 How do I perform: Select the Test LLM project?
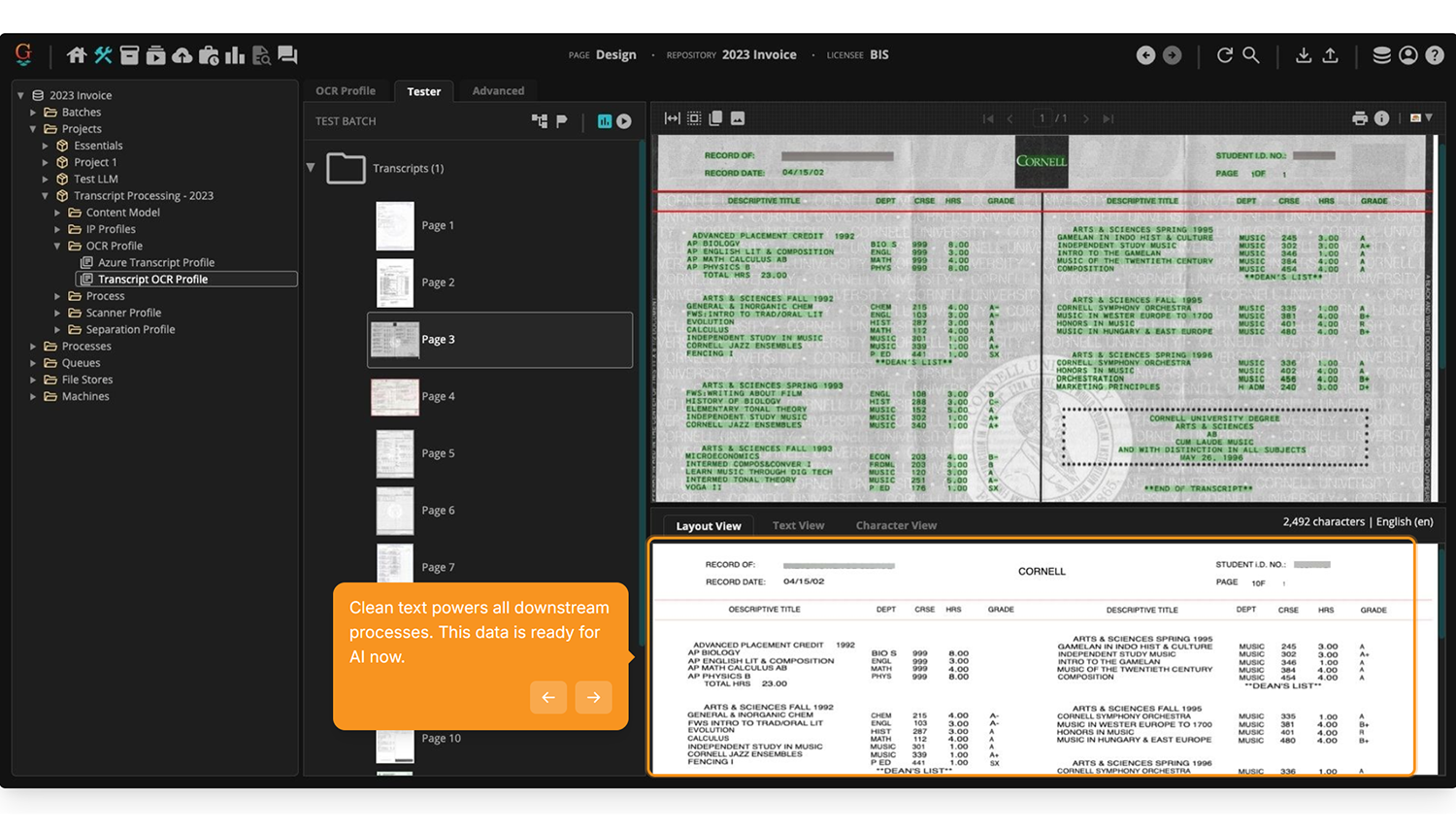point(96,180)
